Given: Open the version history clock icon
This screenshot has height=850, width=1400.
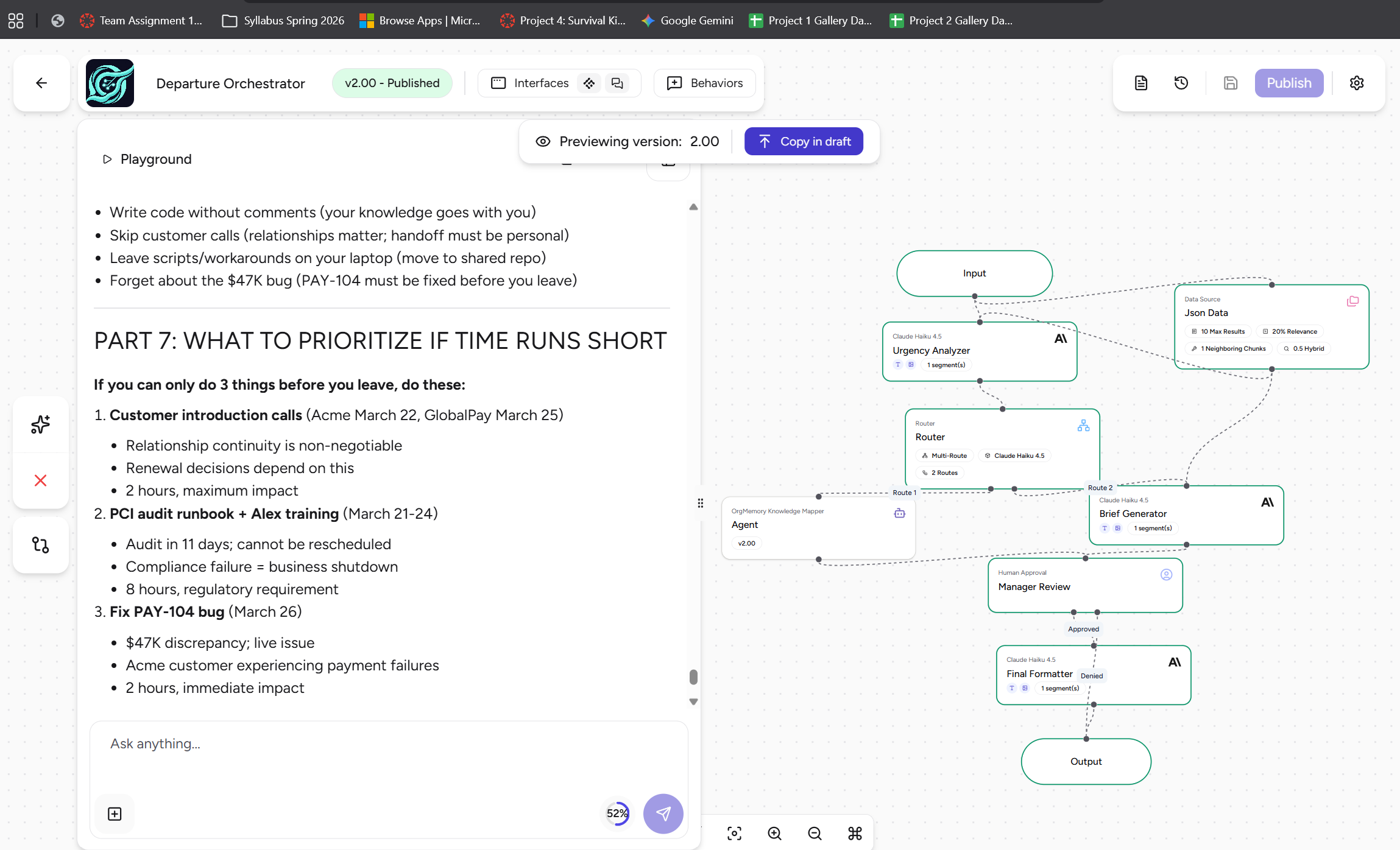Looking at the screenshot, I should (1181, 83).
